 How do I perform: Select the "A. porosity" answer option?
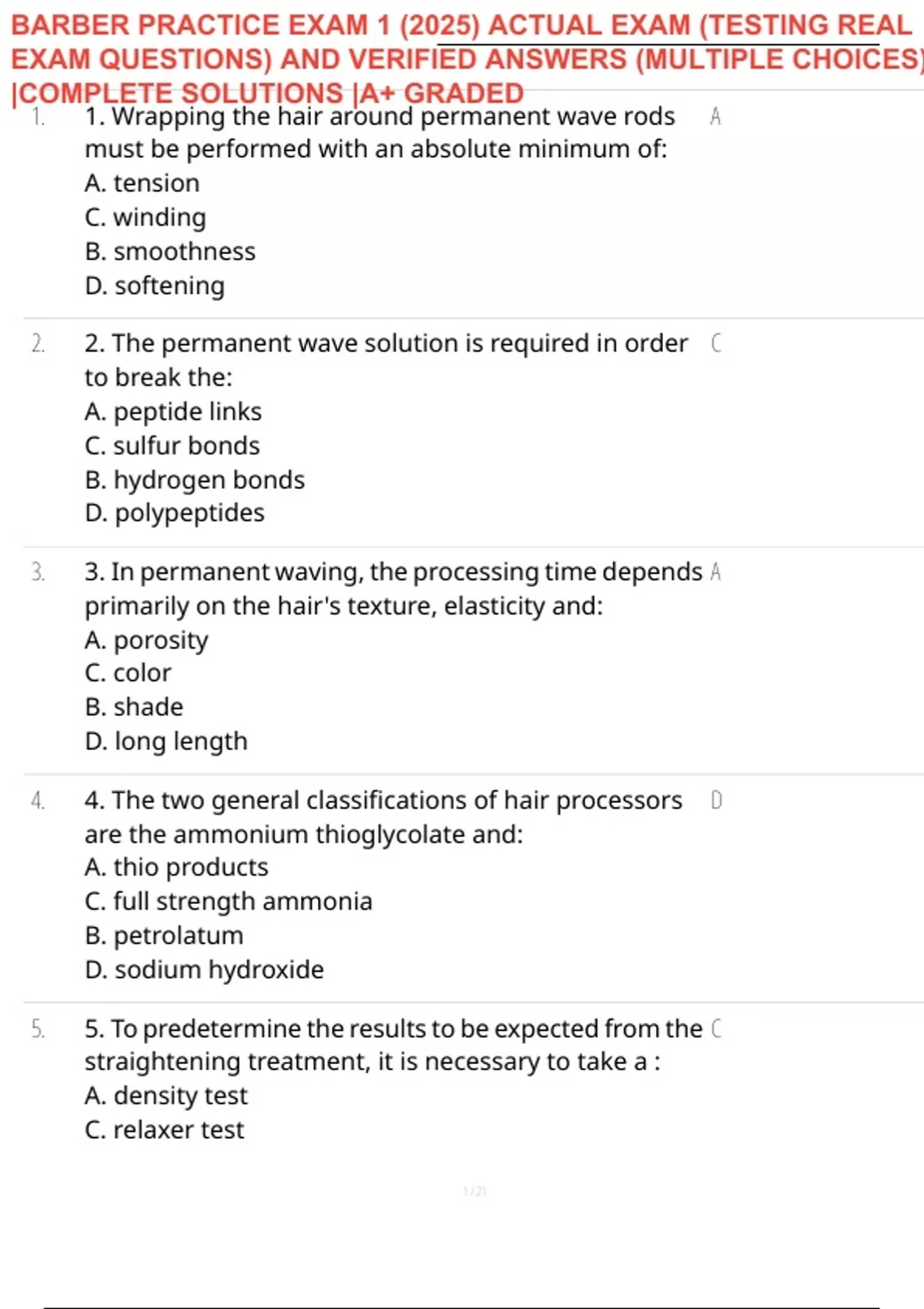coord(146,640)
